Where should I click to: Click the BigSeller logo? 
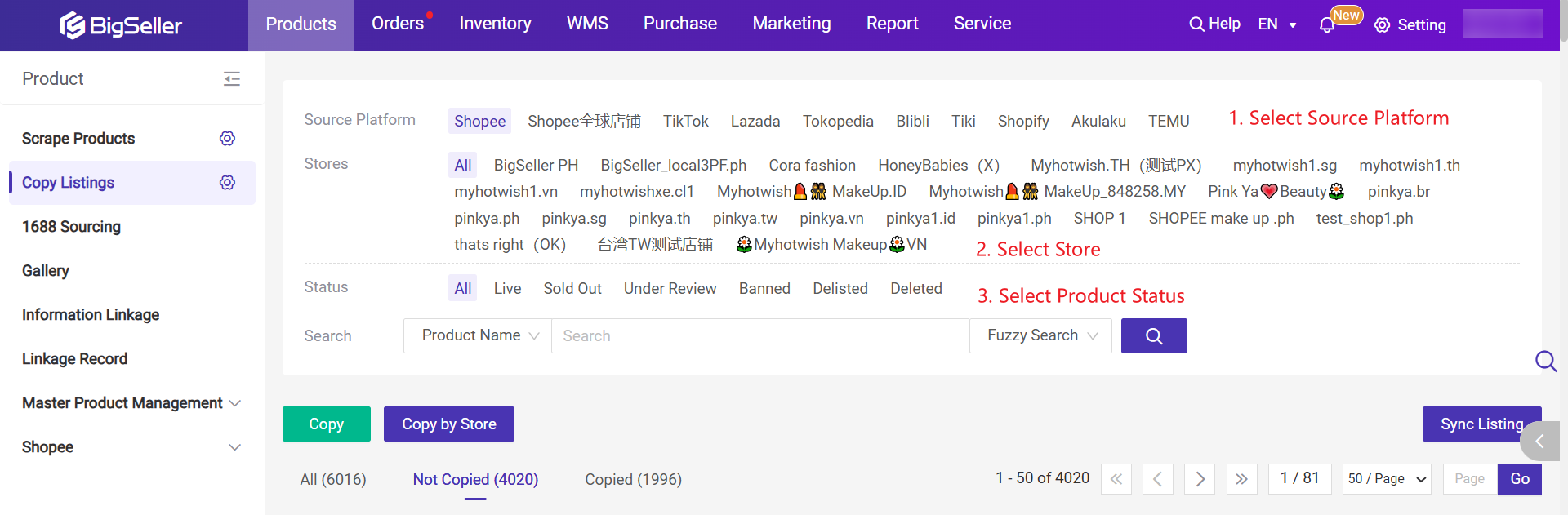pyautogui.click(x=121, y=25)
